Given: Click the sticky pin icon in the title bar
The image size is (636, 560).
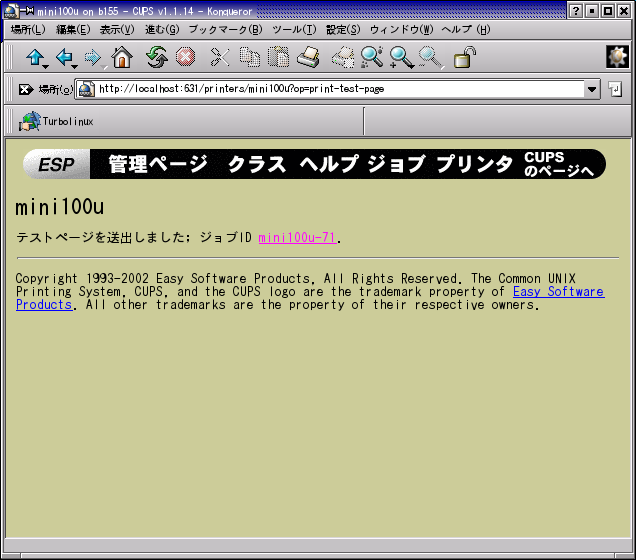Looking at the screenshot, I should pos(28,11).
